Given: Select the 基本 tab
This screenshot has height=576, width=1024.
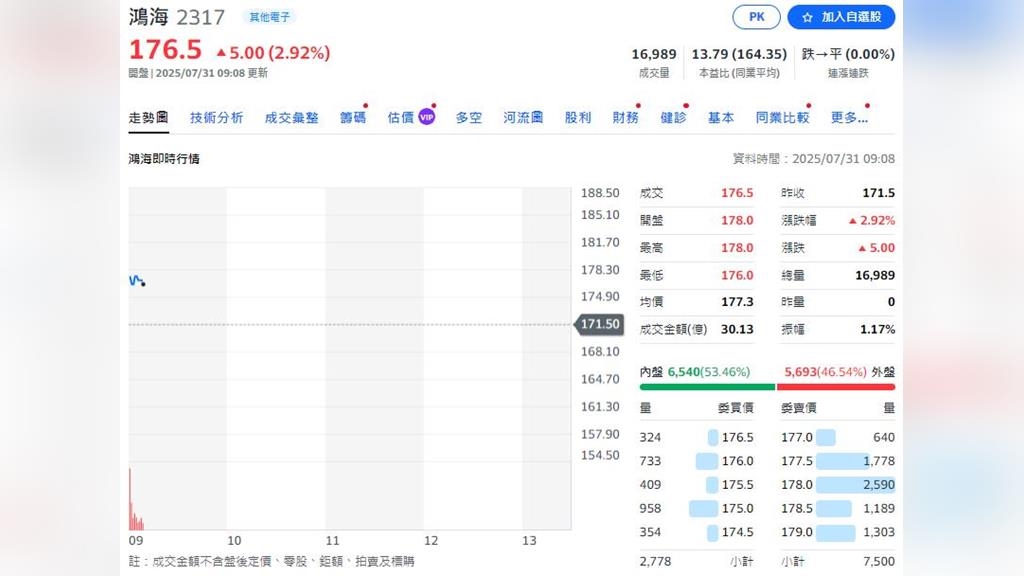Looking at the screenshot, I should pos(721,118).
